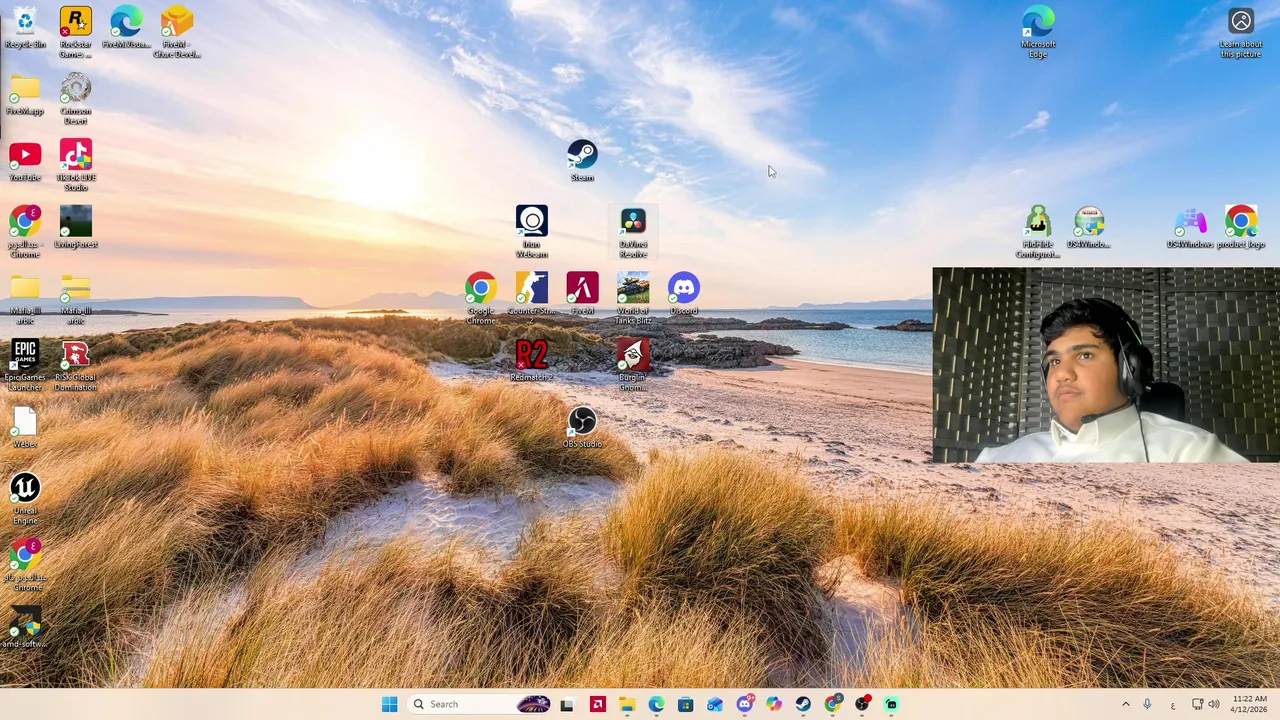
Task: Open File Explorer from taskbar
Action: 626,704
